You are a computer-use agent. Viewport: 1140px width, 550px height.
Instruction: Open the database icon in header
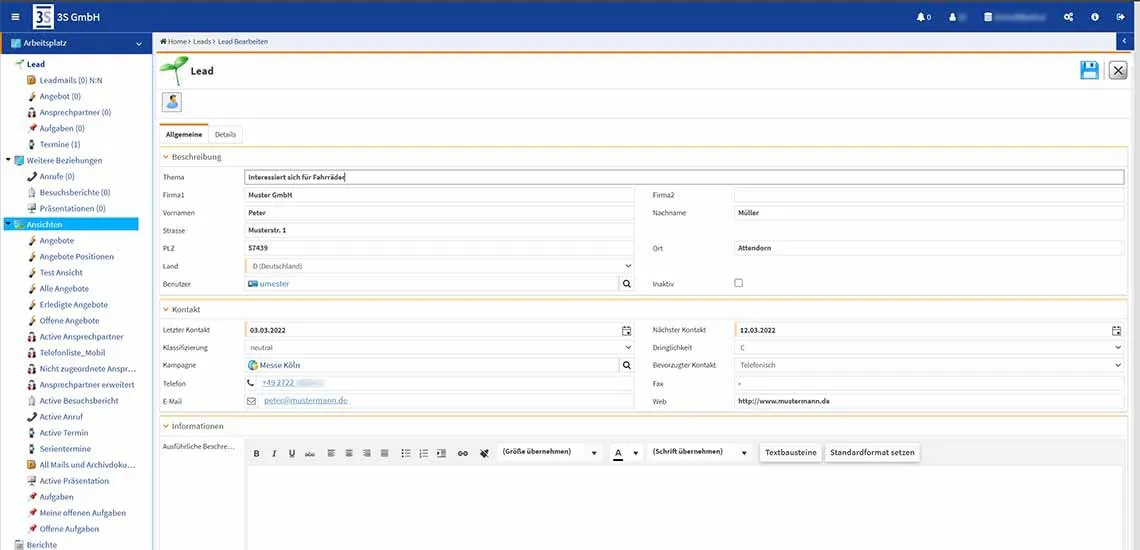pyautogui.click(x=987, y=17)
